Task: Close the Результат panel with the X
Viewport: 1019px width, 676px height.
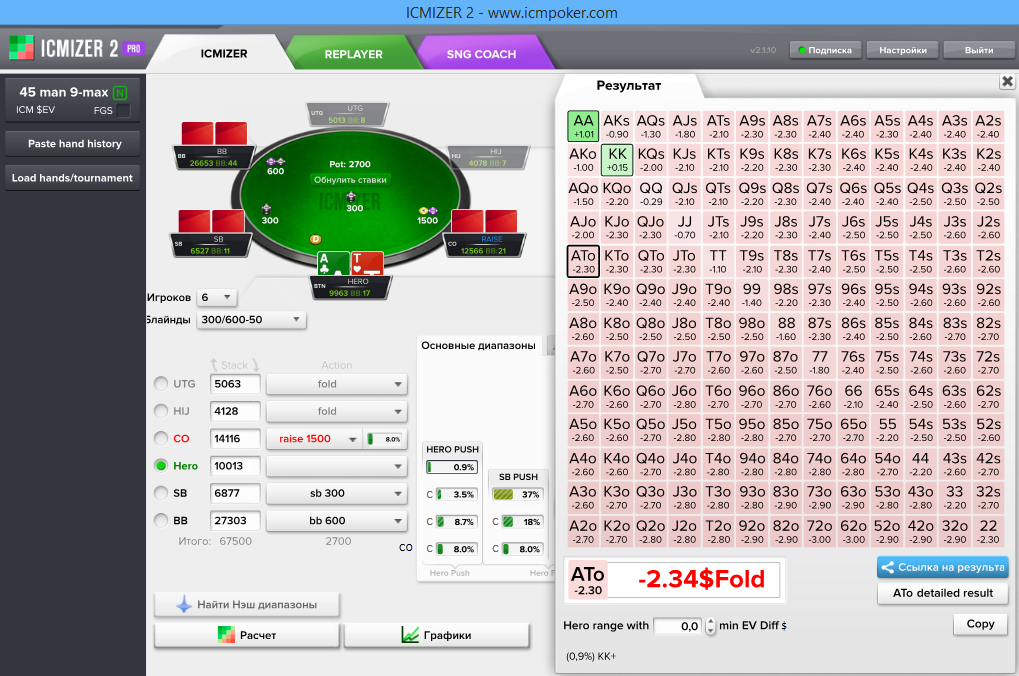Action: 1007,81
